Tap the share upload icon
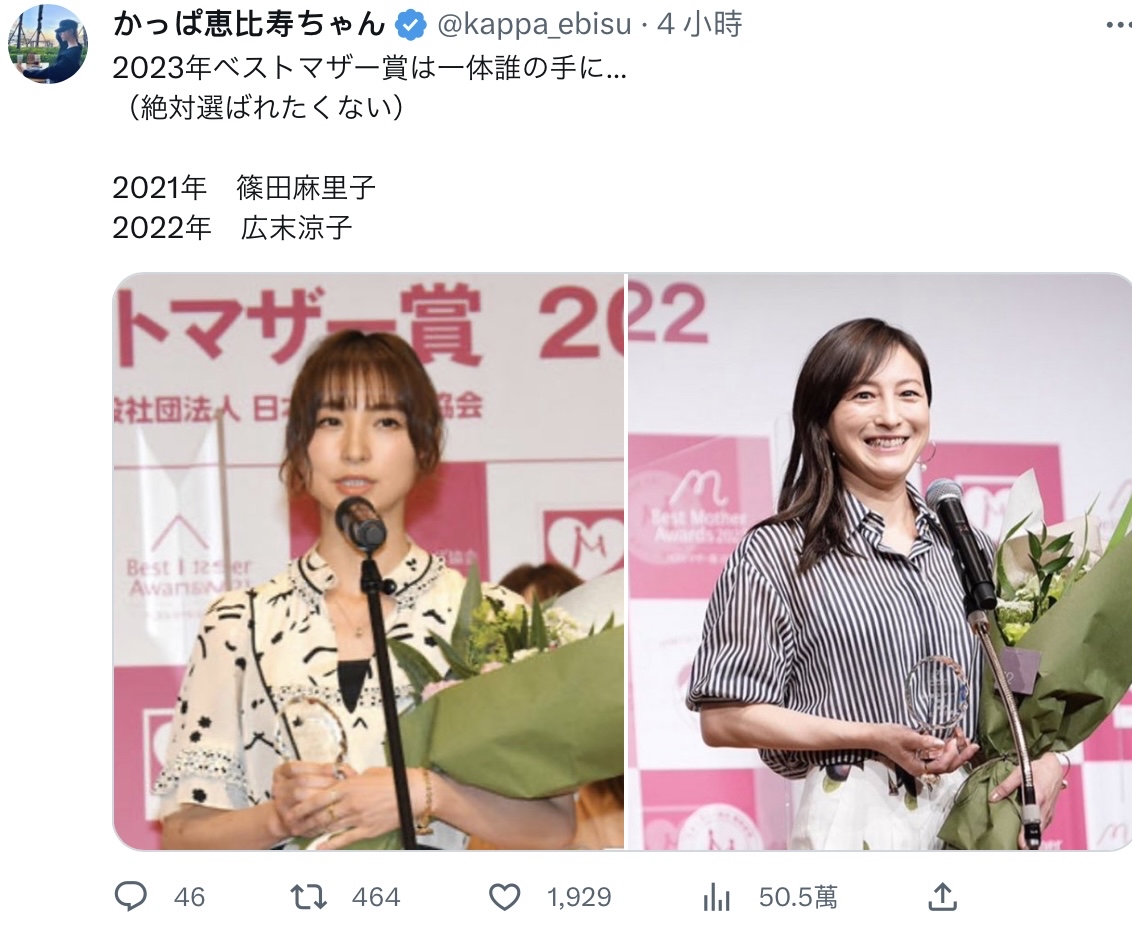This screenshot has height=942, width=1132. [942, 897]
